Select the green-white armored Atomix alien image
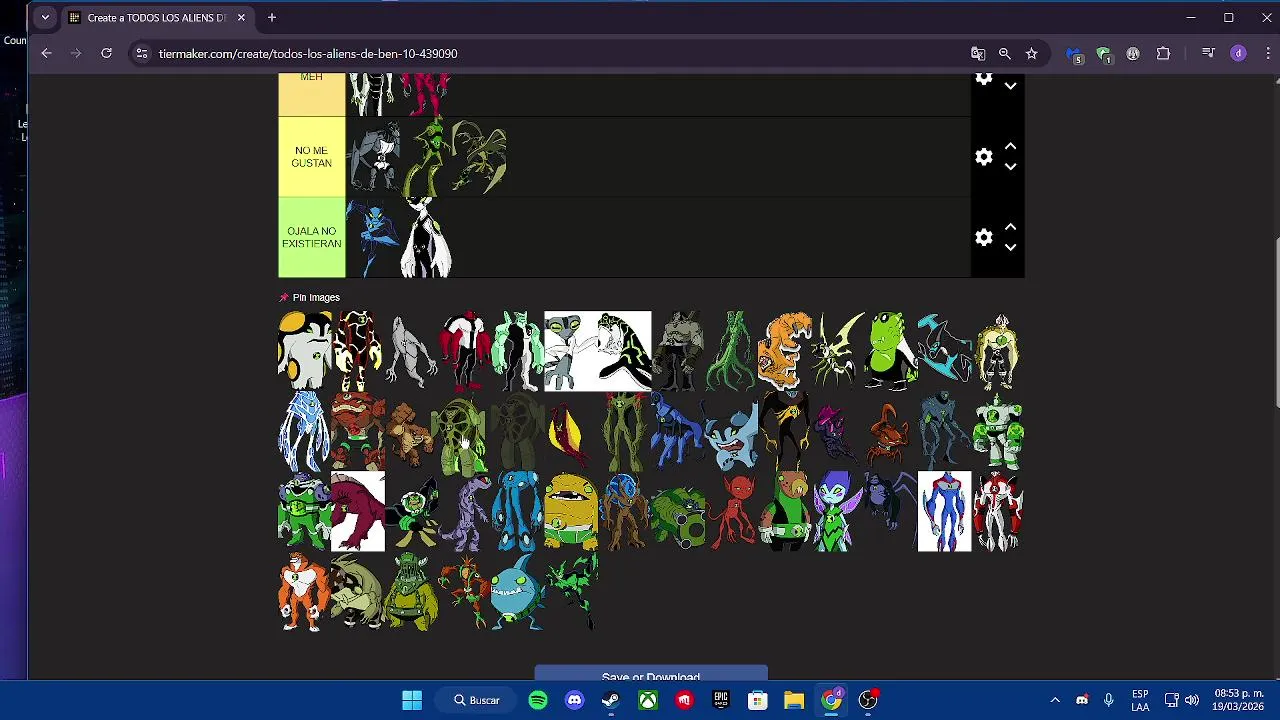 [x=998, y=431]
